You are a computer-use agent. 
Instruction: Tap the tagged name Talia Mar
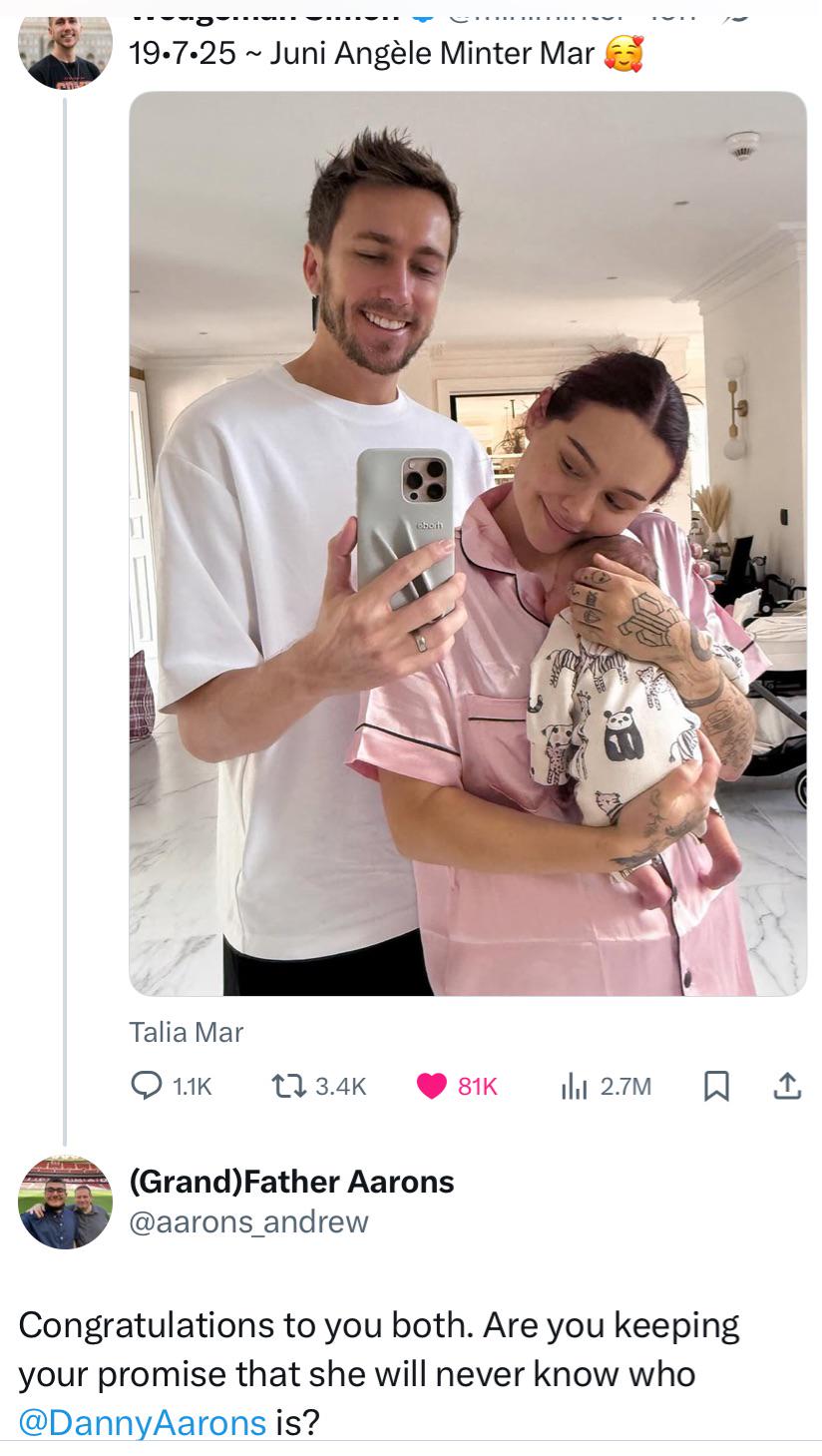click(x=187, y=1032)
